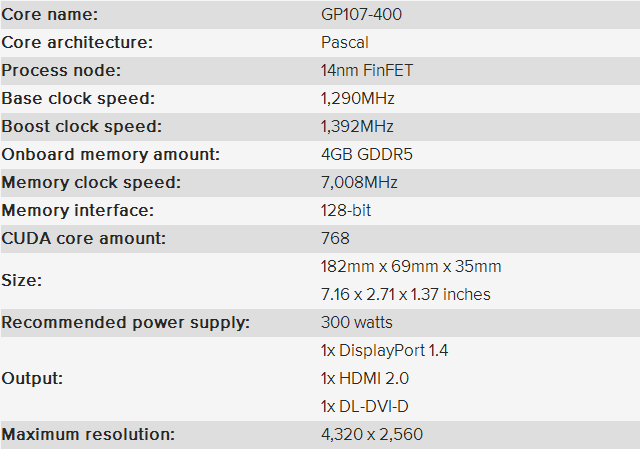This screenshot has height=449, width=640.
Task: Click the 300 watts power supply value
Action: 357,322
